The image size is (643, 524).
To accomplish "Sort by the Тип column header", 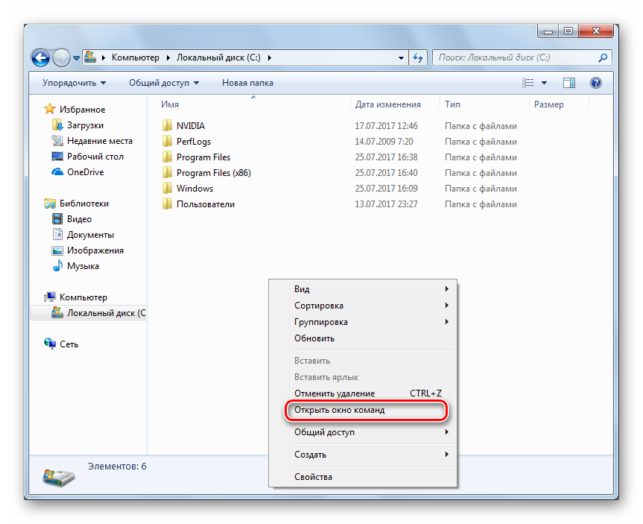I will pos(453,105).
